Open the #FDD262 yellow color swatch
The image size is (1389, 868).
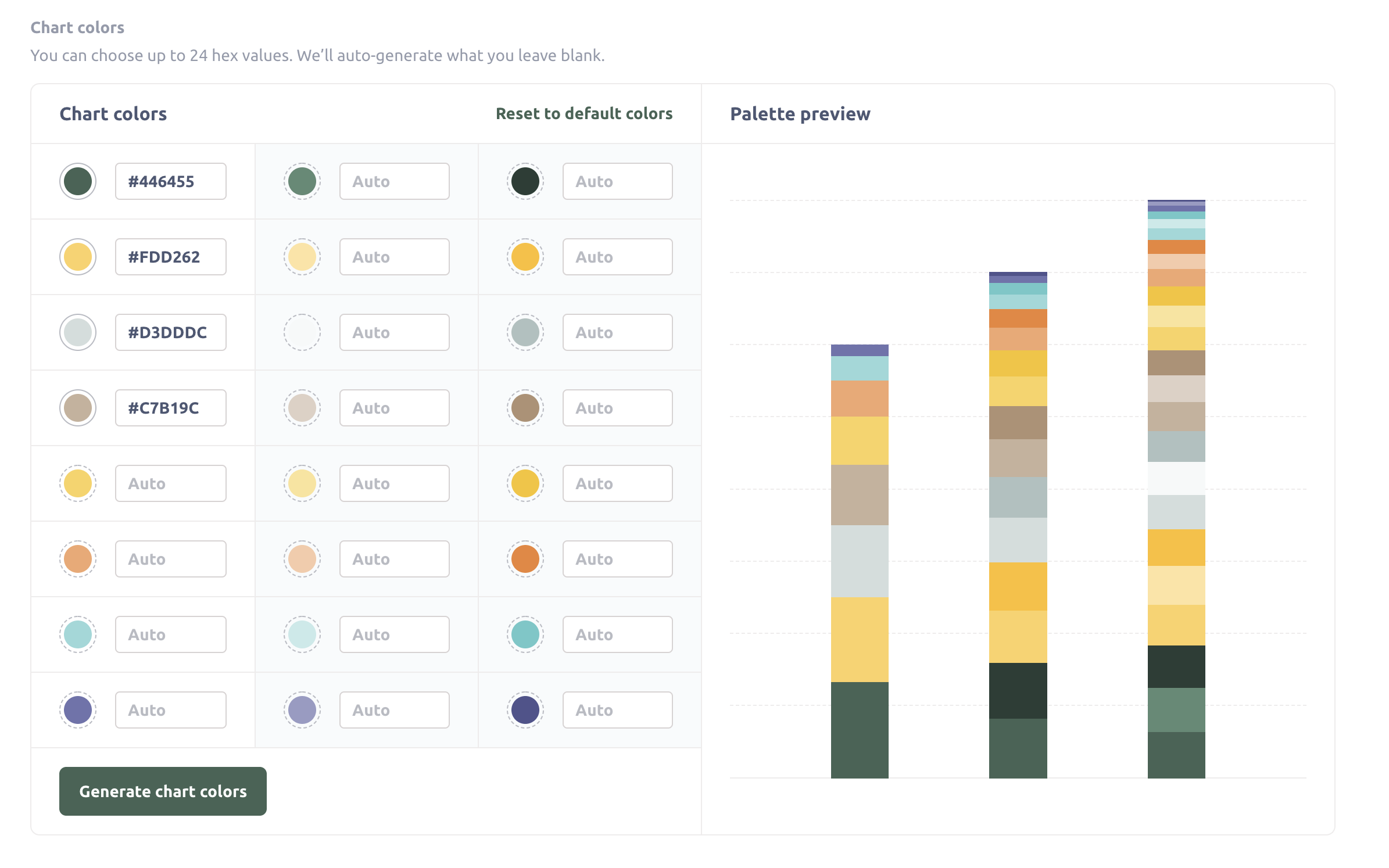tap(77, 256)
